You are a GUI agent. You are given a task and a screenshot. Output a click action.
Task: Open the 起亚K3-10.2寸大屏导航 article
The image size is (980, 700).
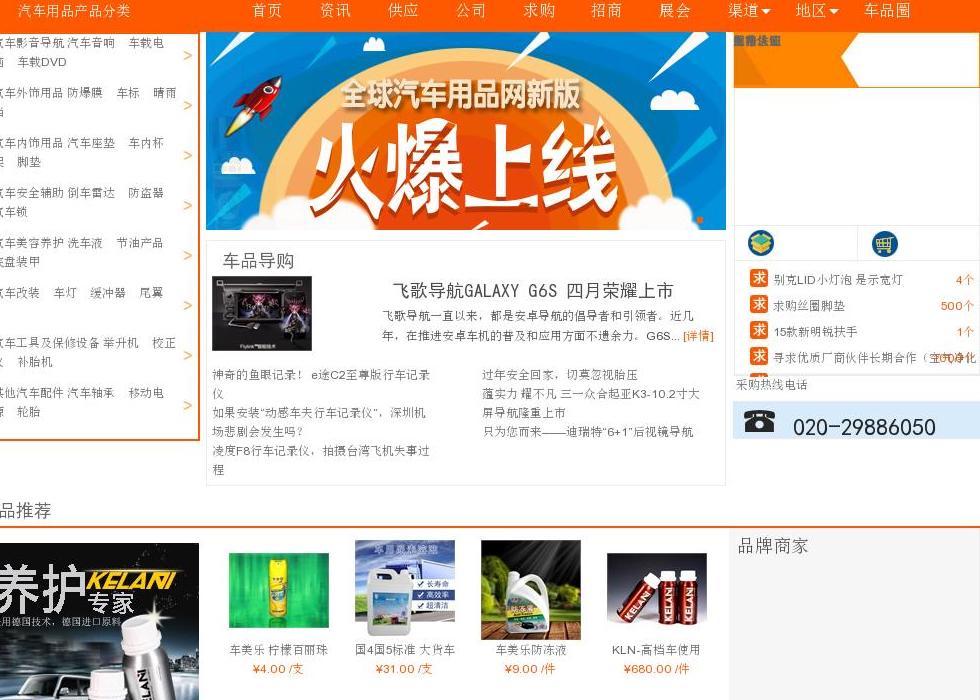coord(590,403)
